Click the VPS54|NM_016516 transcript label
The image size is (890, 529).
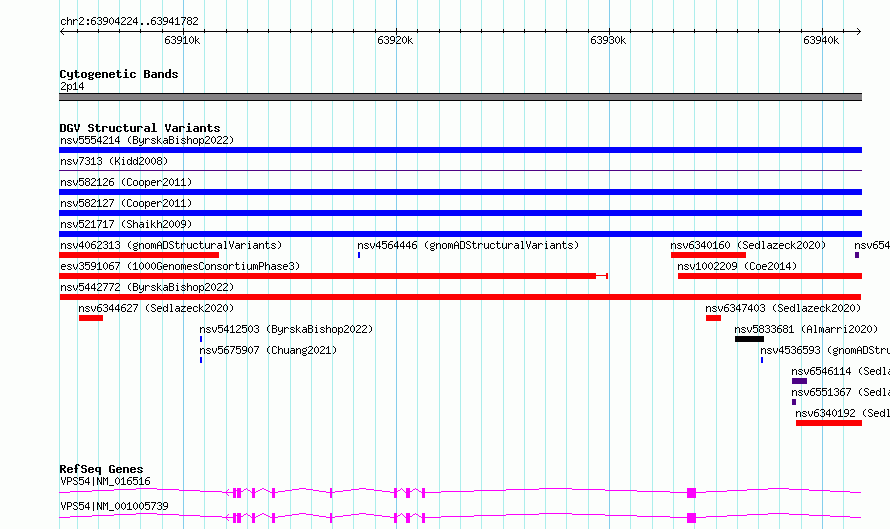point(106,481)
